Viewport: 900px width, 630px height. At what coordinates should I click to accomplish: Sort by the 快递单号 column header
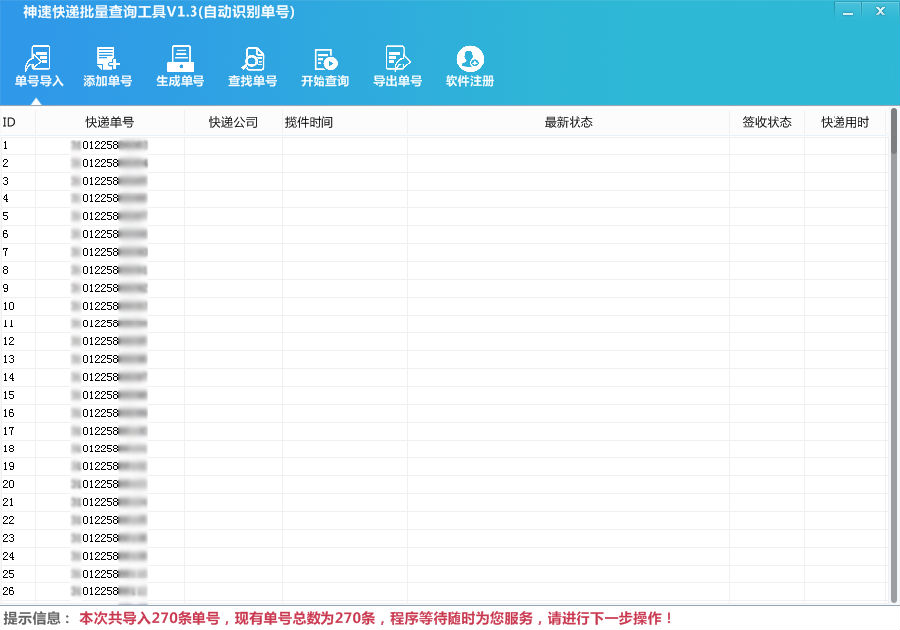pos(110,122)
